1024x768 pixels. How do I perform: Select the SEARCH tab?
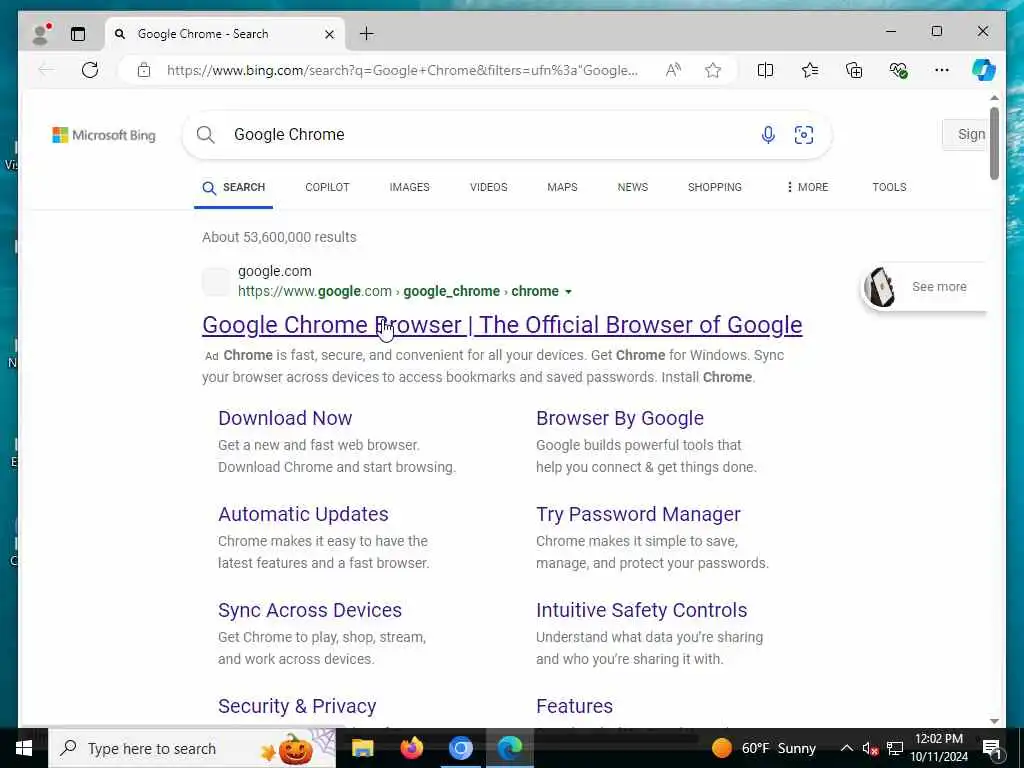[234, 187]
